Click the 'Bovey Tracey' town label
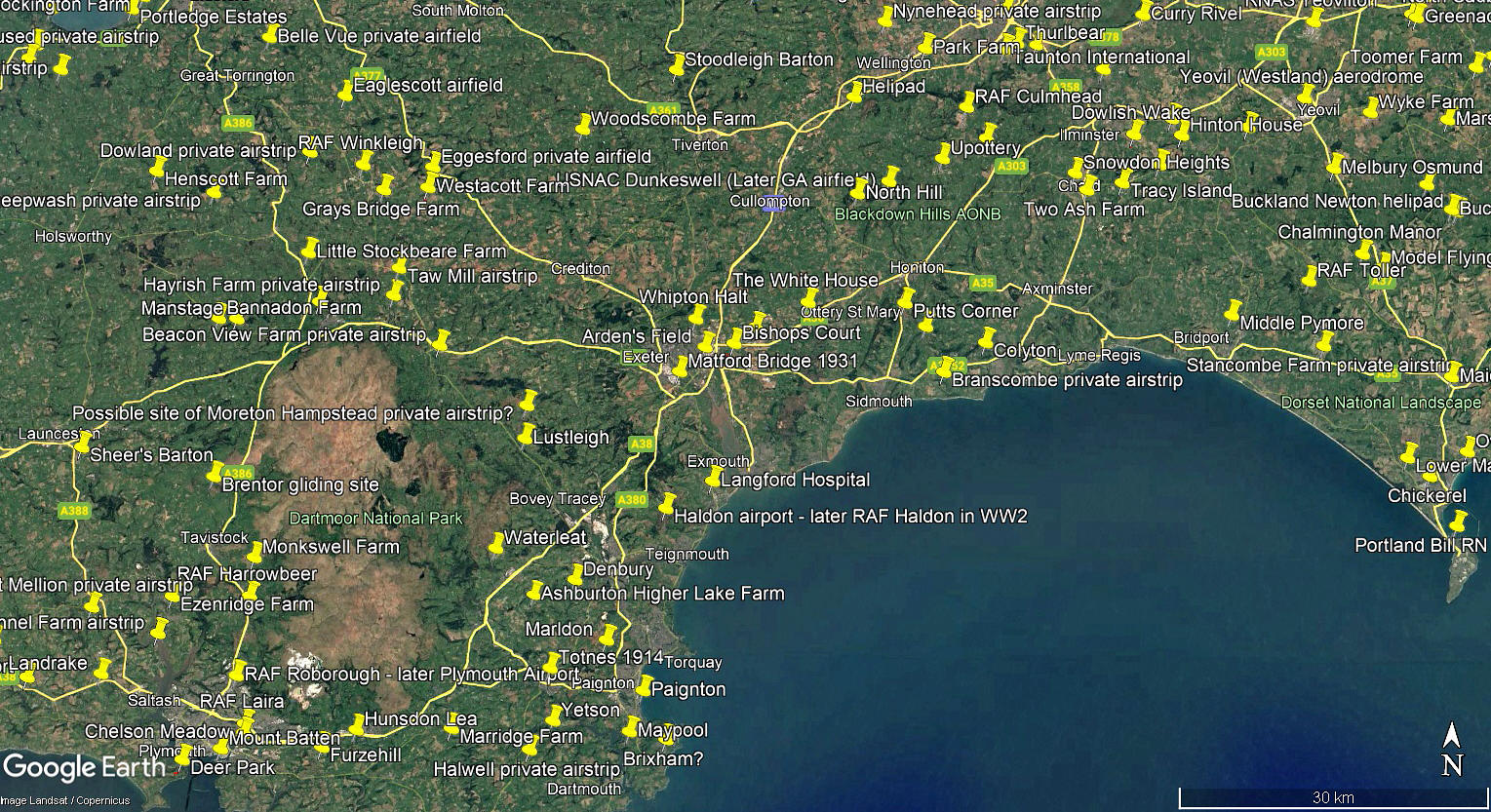The image size is (1491, 812). point(558,498)
